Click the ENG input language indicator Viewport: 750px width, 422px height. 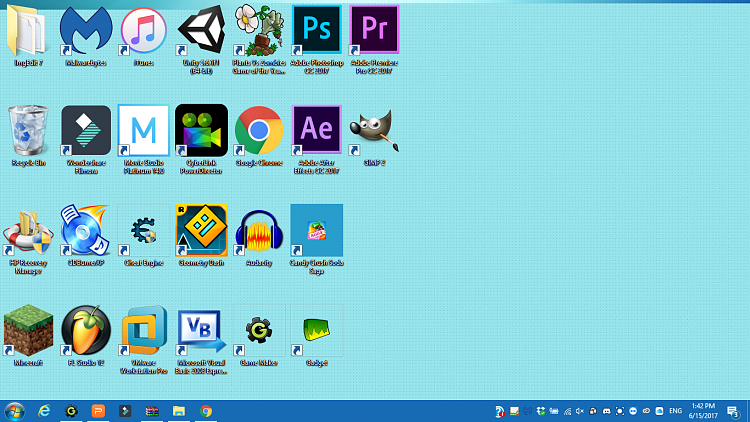coord(675,411)
